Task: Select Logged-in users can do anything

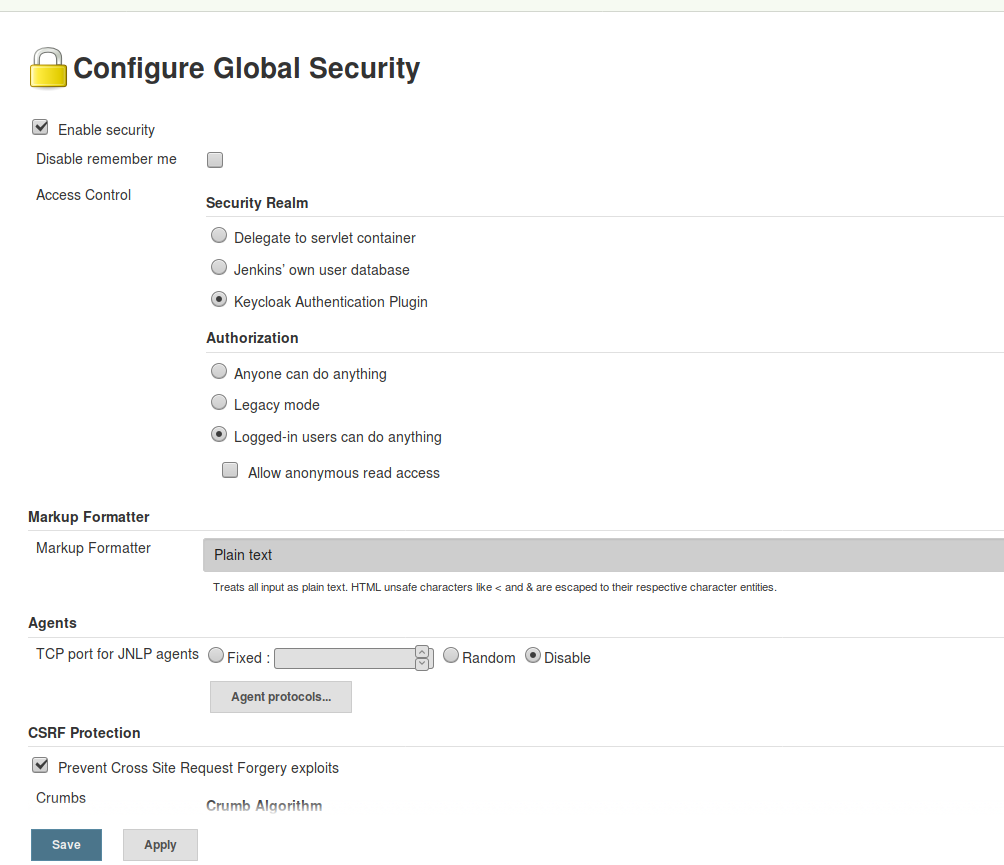Action: pyautogui.click(x=219, y=435)
